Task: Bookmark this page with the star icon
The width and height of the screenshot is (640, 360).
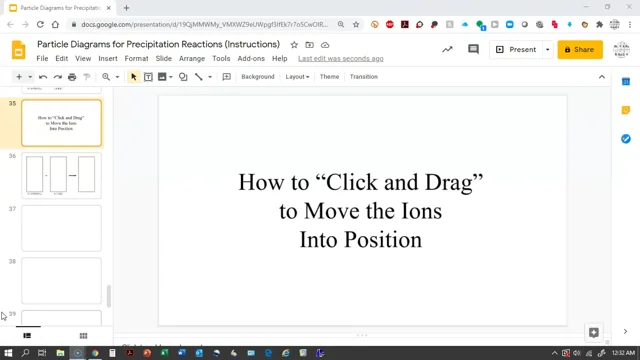Action: point(356,24)
